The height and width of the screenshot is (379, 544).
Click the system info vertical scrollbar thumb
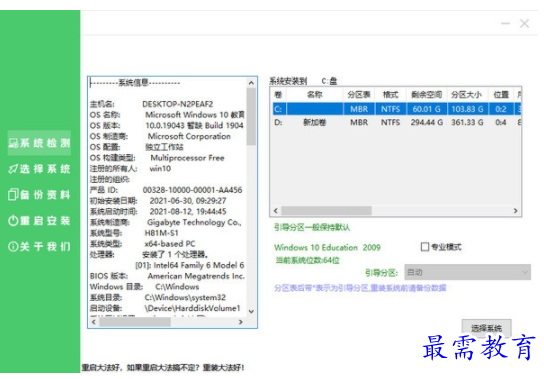click(x=251, y=116)
